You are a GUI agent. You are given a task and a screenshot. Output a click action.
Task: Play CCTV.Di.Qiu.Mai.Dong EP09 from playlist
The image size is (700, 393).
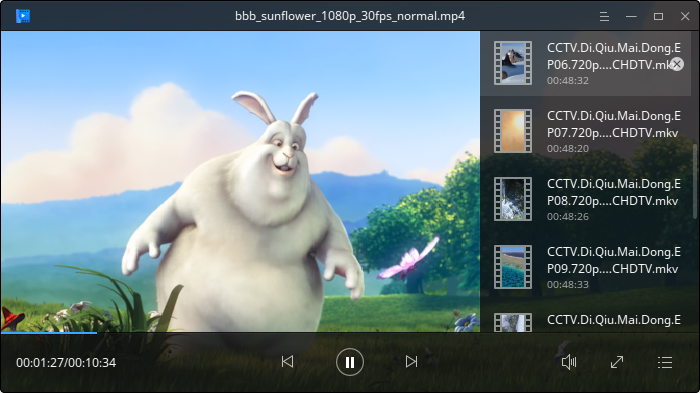click(586, 267)
